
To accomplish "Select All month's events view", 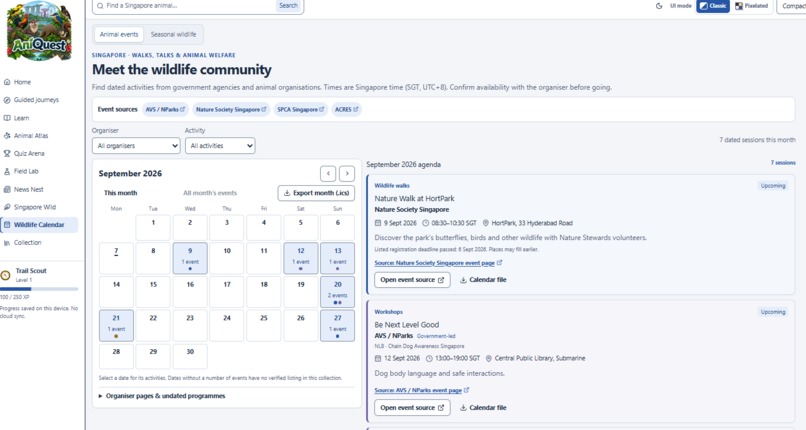I will tap(210, 193).
